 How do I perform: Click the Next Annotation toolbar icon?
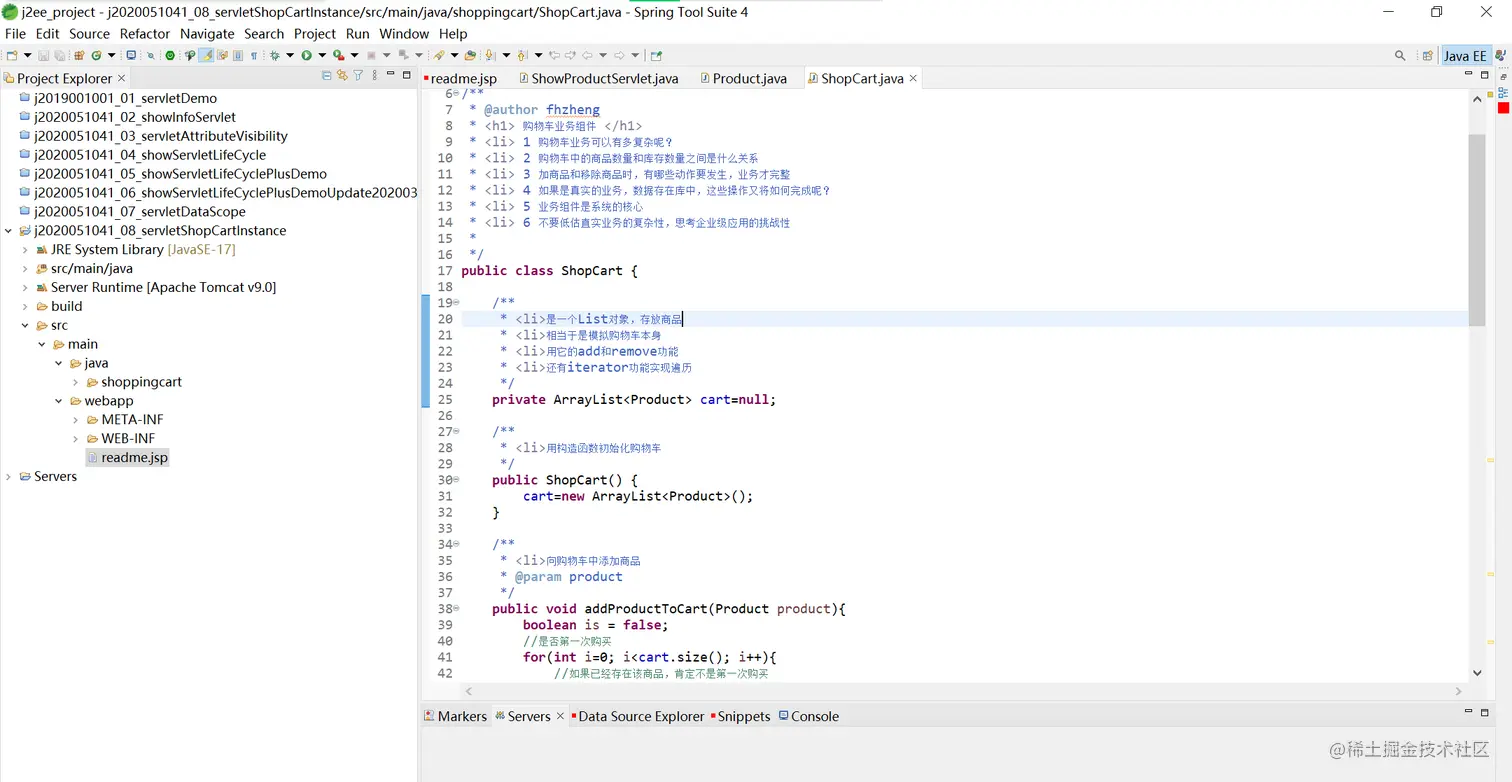(x=489, y=55)
